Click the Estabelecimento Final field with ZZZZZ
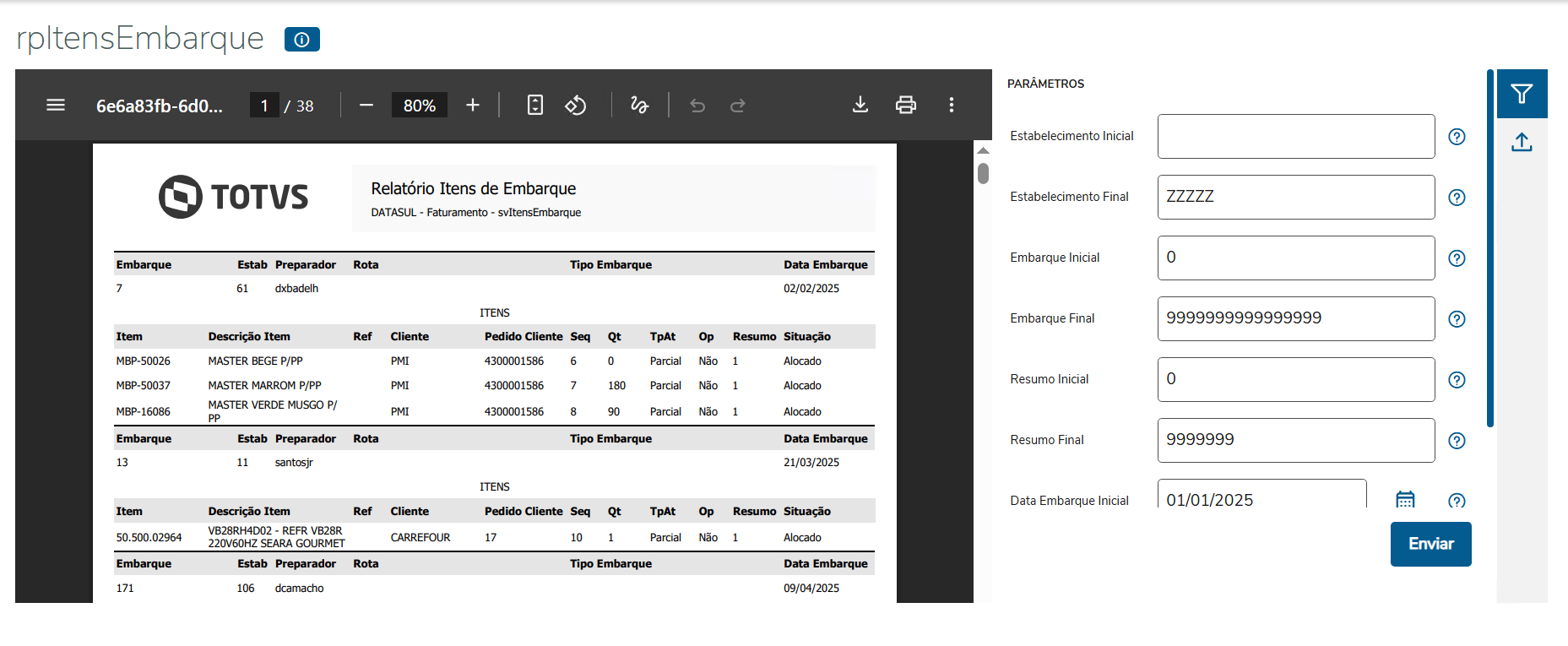The image size is (1568, 646). tap(1296, 198)
